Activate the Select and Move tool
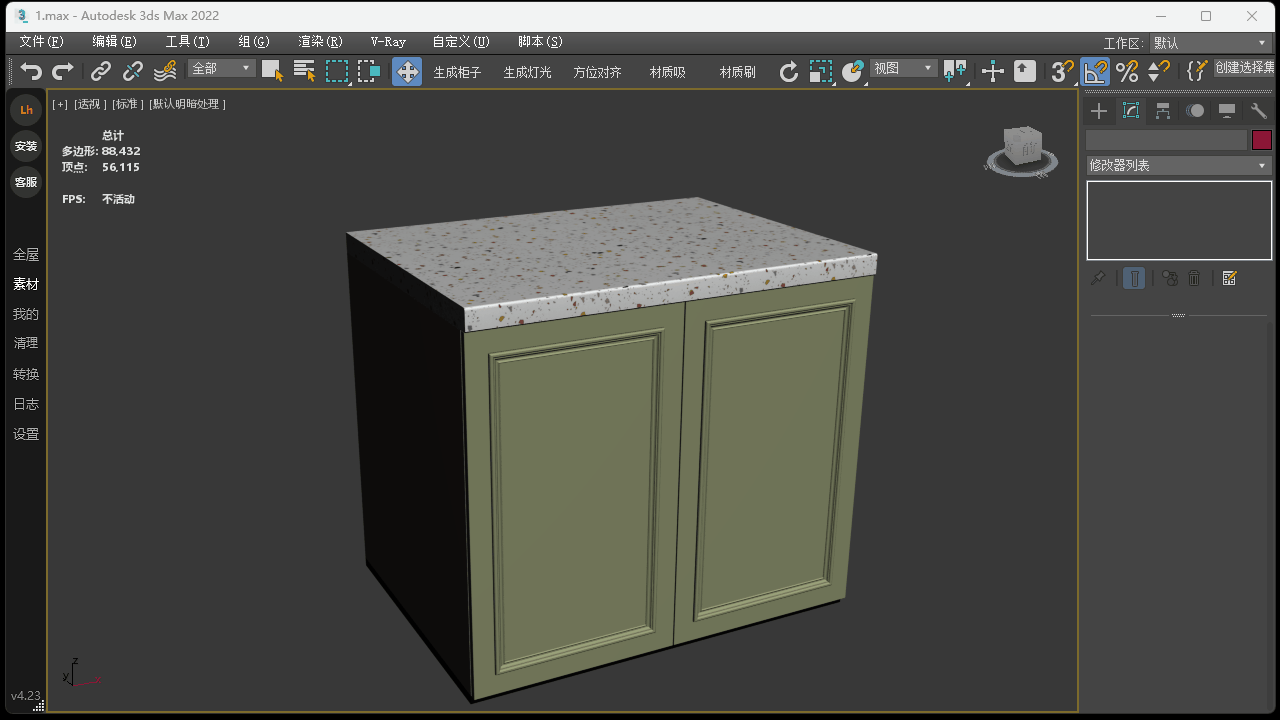Image resolution: width=1280 pixels, height=720 pixels. pyautogui.click(x=407, y=71)
